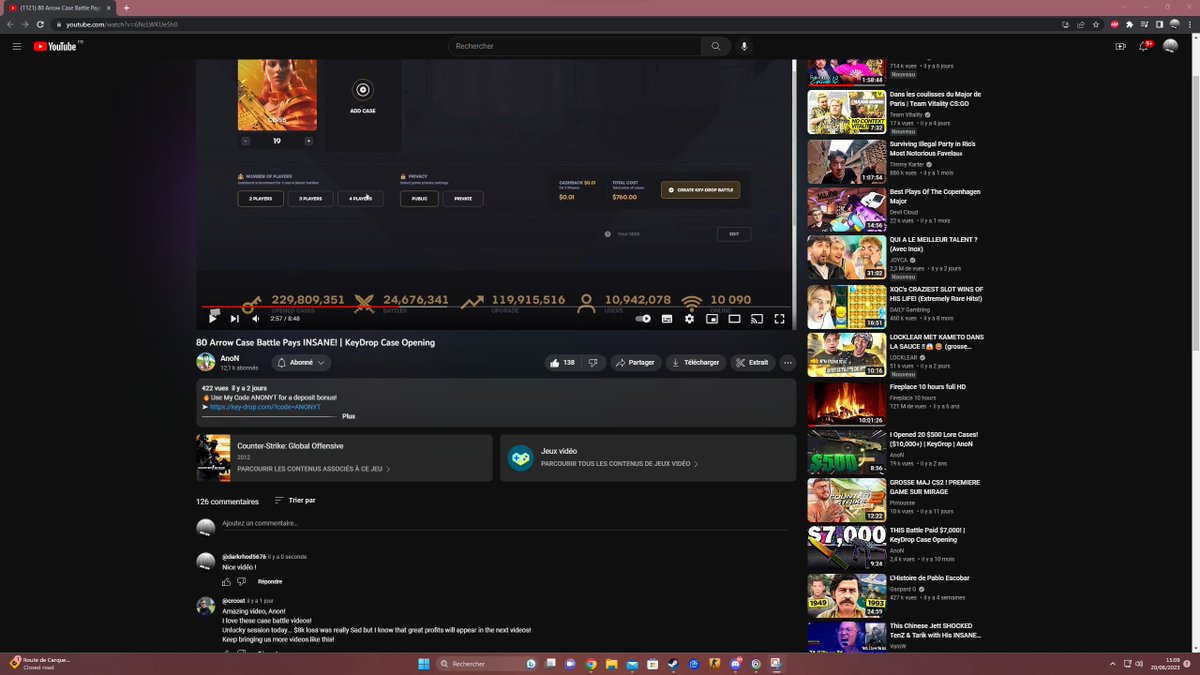Open the Route de Carque traffic widget
The height and width of the screenshot is (675, 1200).
click(x=40, y=663)
